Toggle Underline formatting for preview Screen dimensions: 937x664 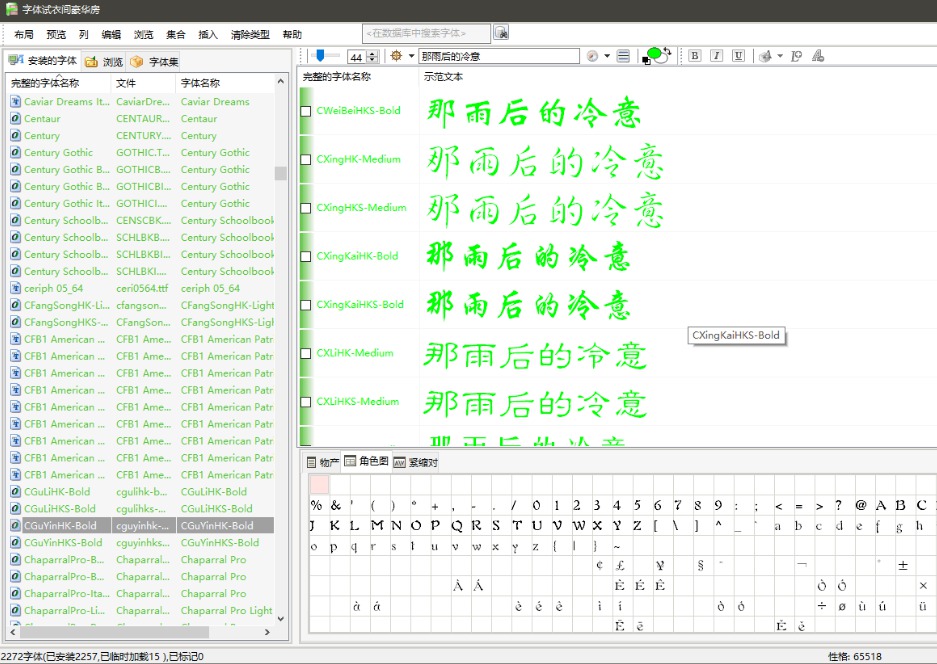click(x=739, y=56)
